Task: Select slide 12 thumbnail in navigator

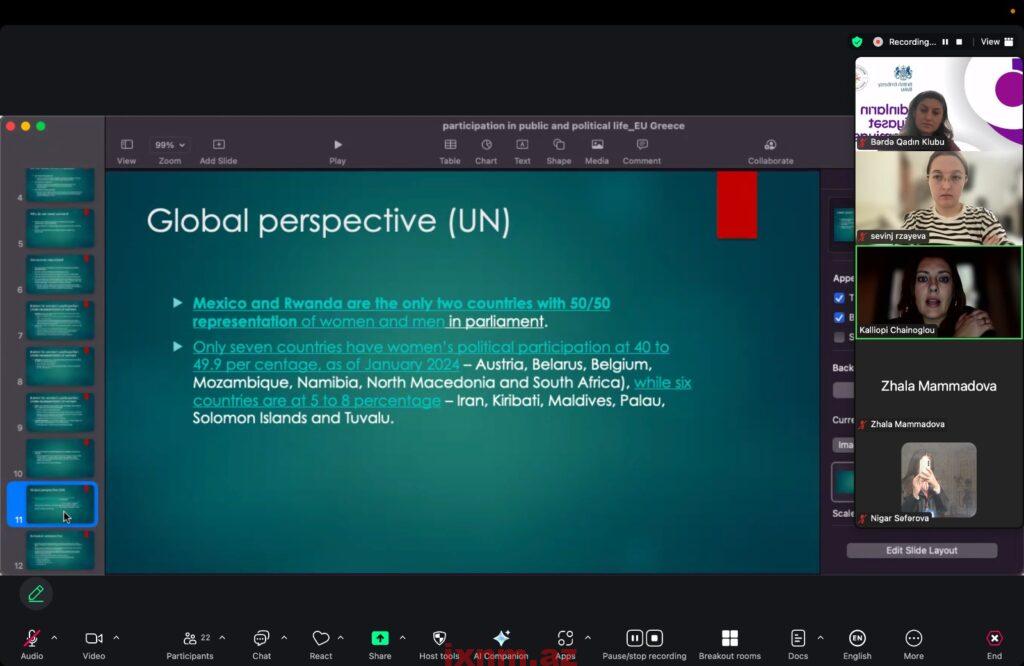Action: [60, 551]
